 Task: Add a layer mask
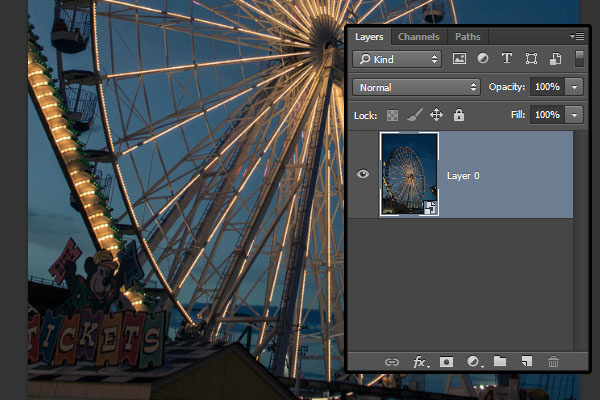[x=446, y=362]
